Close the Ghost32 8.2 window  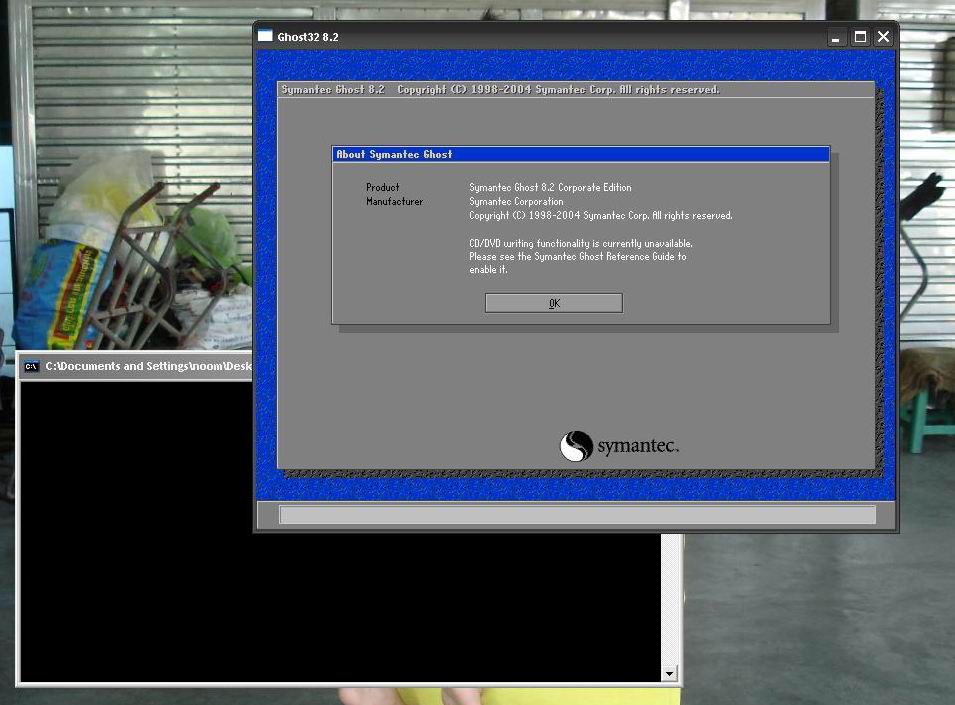click(x=883, y=37)
